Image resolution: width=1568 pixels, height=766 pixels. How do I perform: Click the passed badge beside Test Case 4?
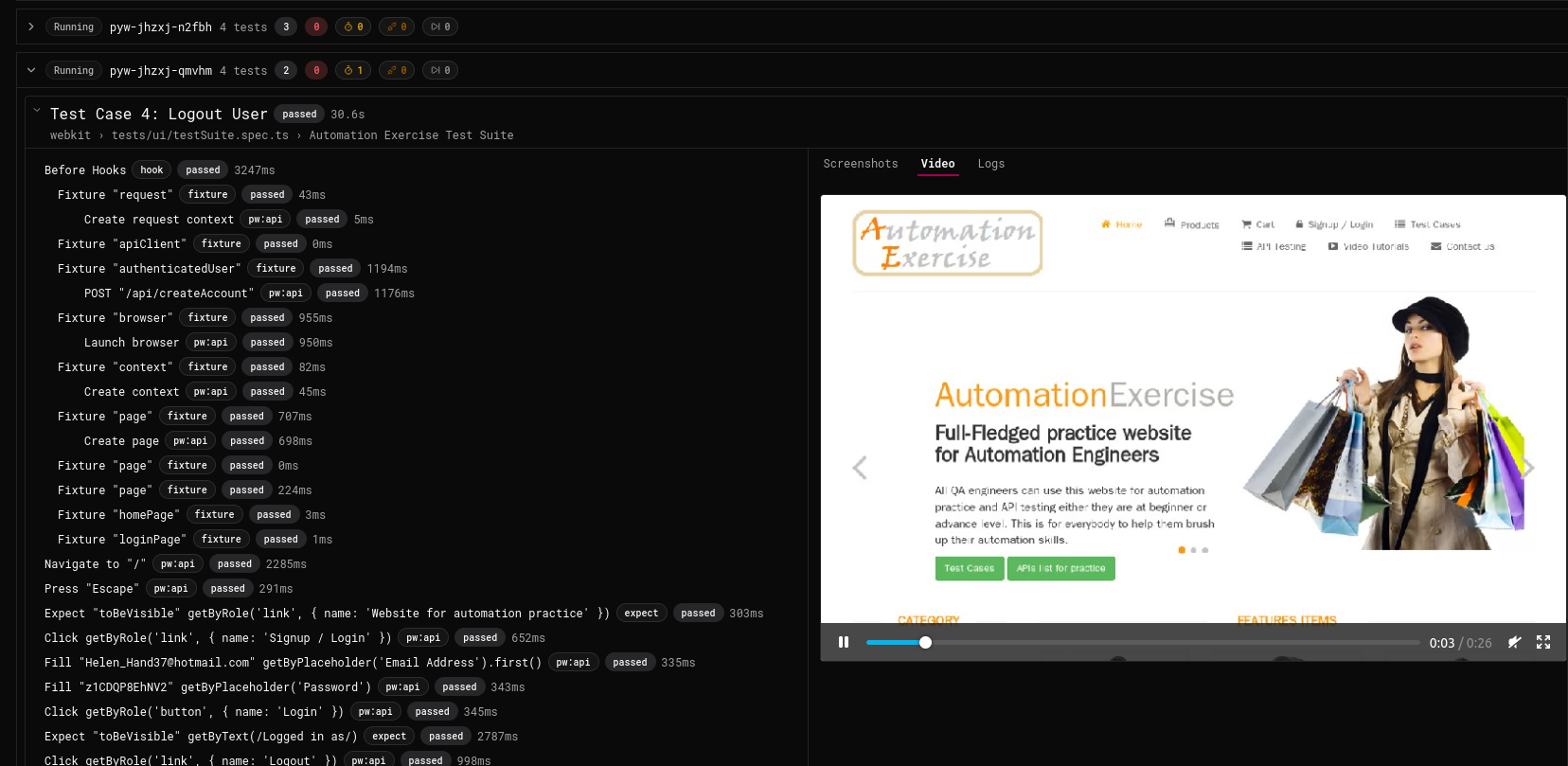coord(299,114)
